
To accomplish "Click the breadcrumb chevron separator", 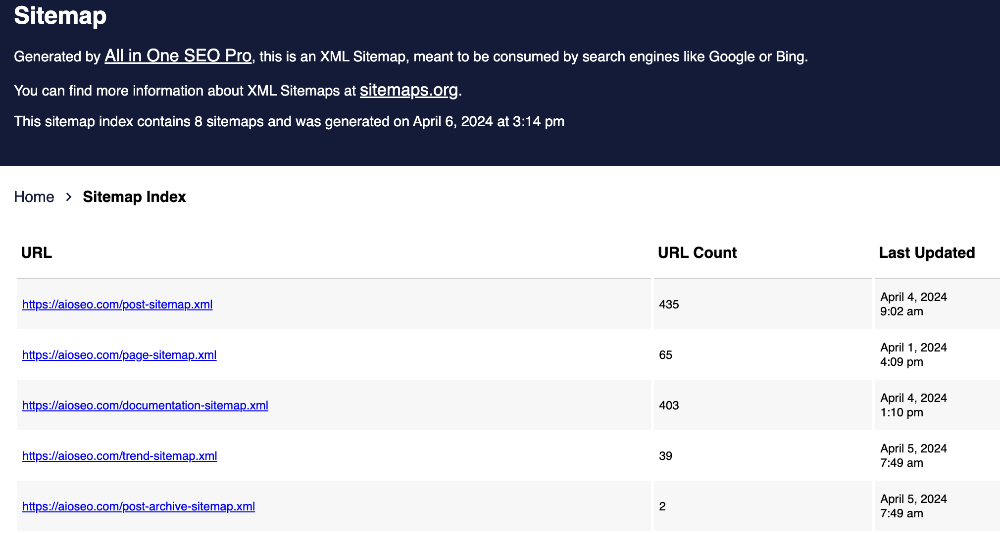I will point(69,197).
